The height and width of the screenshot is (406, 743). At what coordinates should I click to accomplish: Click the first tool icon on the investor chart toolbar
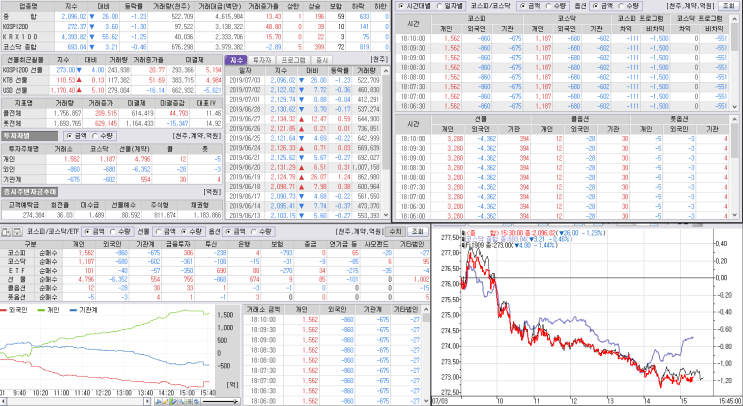[x=158, y=402]
